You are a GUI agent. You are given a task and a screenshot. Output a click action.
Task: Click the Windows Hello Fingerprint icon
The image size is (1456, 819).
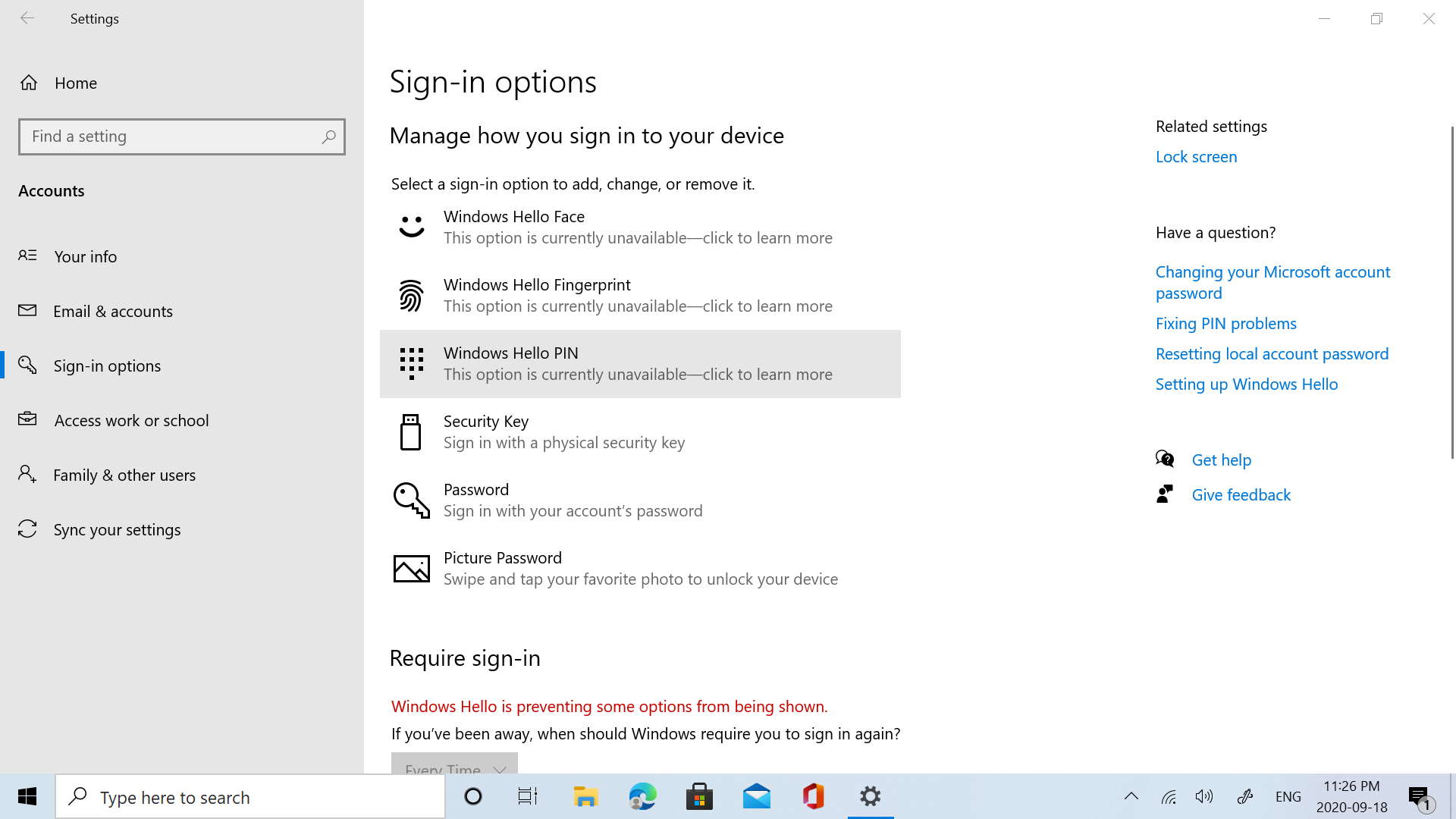(x=410, y=295)
